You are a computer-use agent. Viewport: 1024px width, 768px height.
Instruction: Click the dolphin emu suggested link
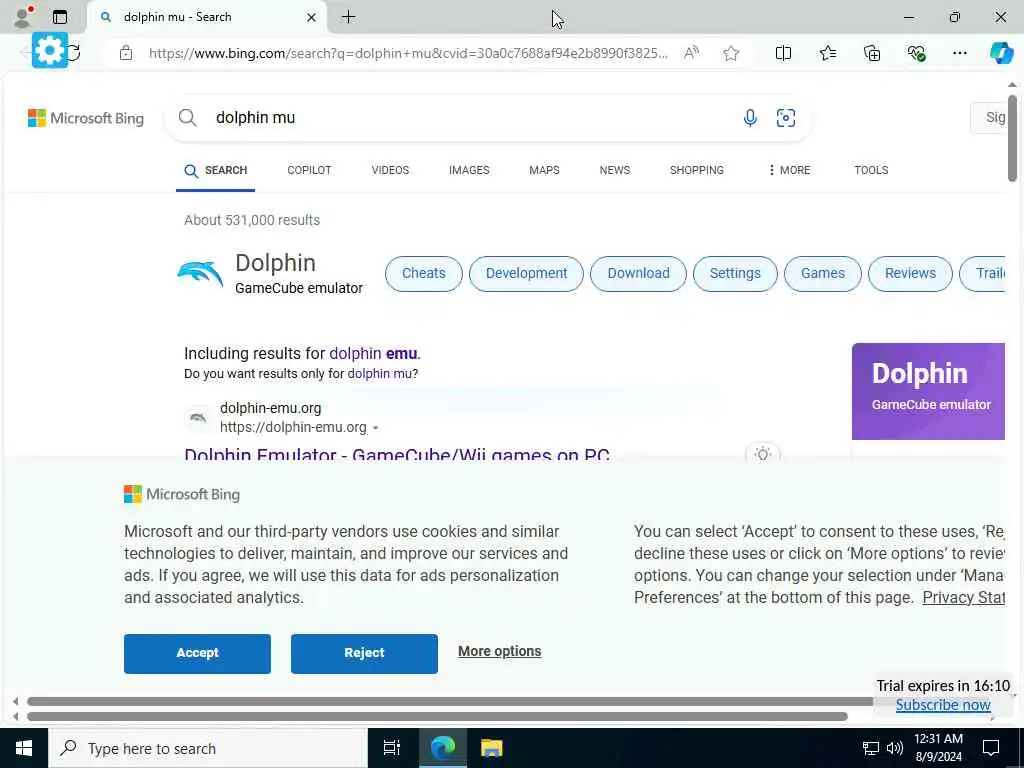(373, 353)
